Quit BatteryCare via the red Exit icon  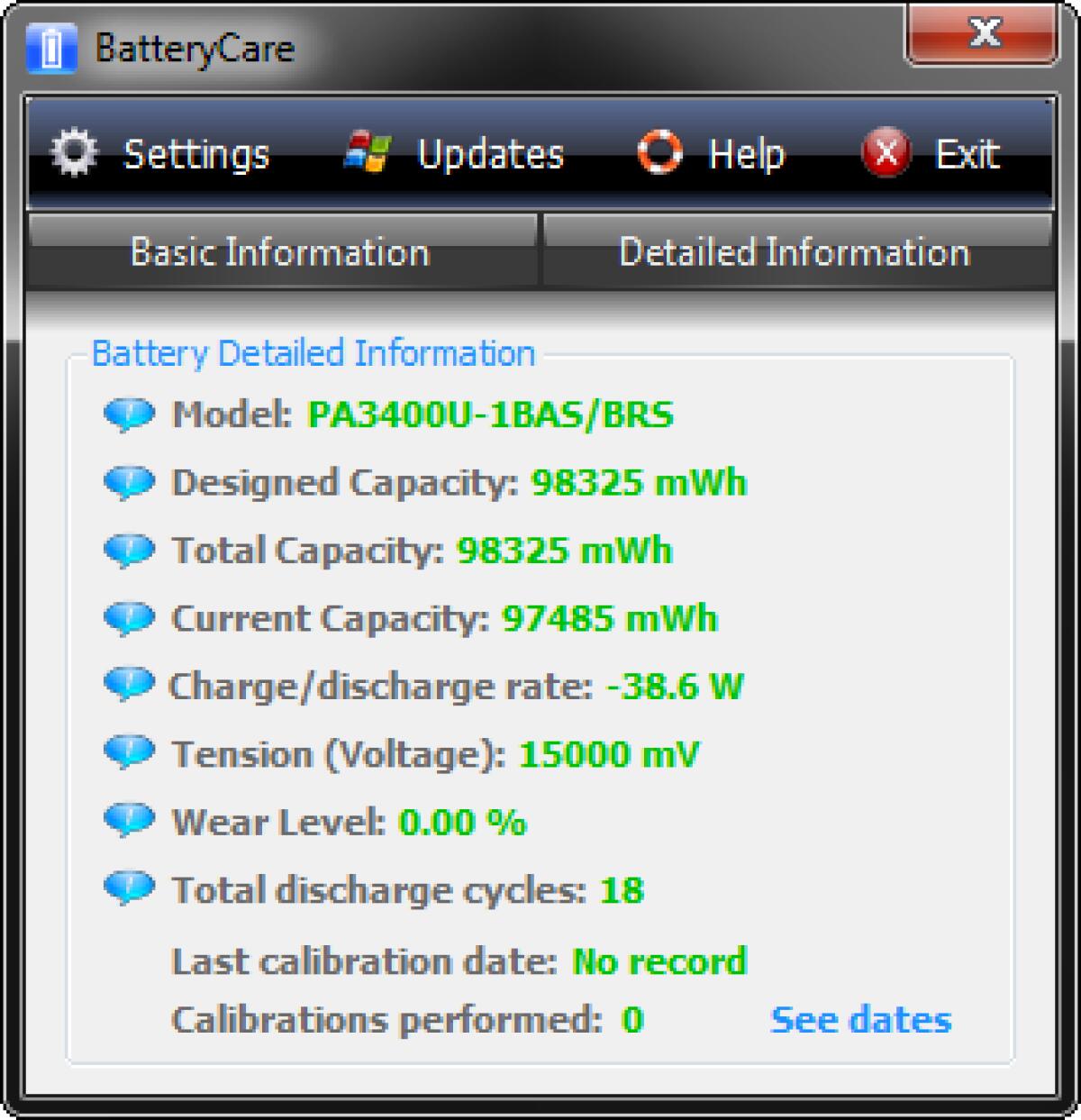click(x=885, y=152)
